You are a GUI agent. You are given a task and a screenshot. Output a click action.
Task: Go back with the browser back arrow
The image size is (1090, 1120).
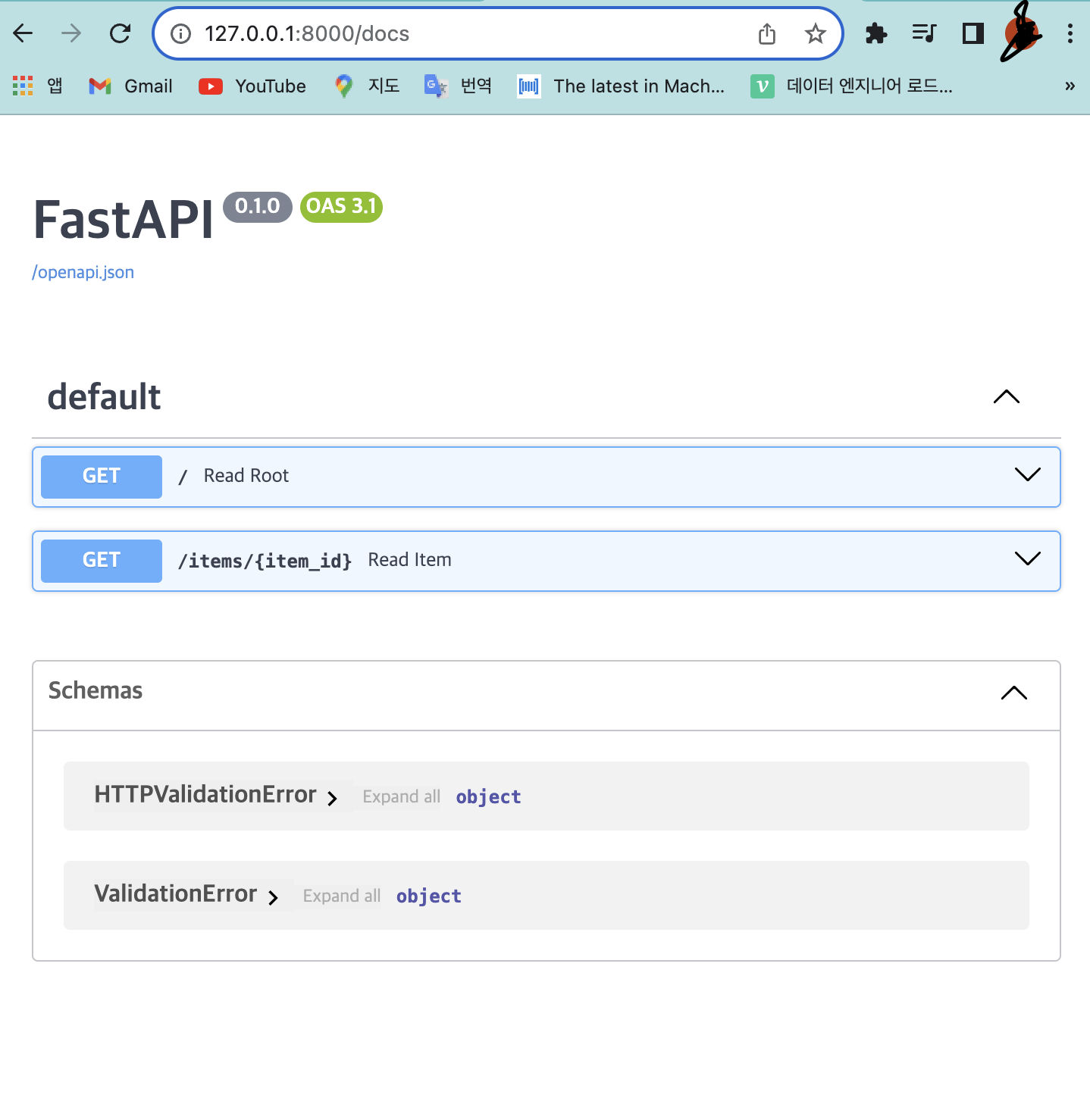point(23,33)
